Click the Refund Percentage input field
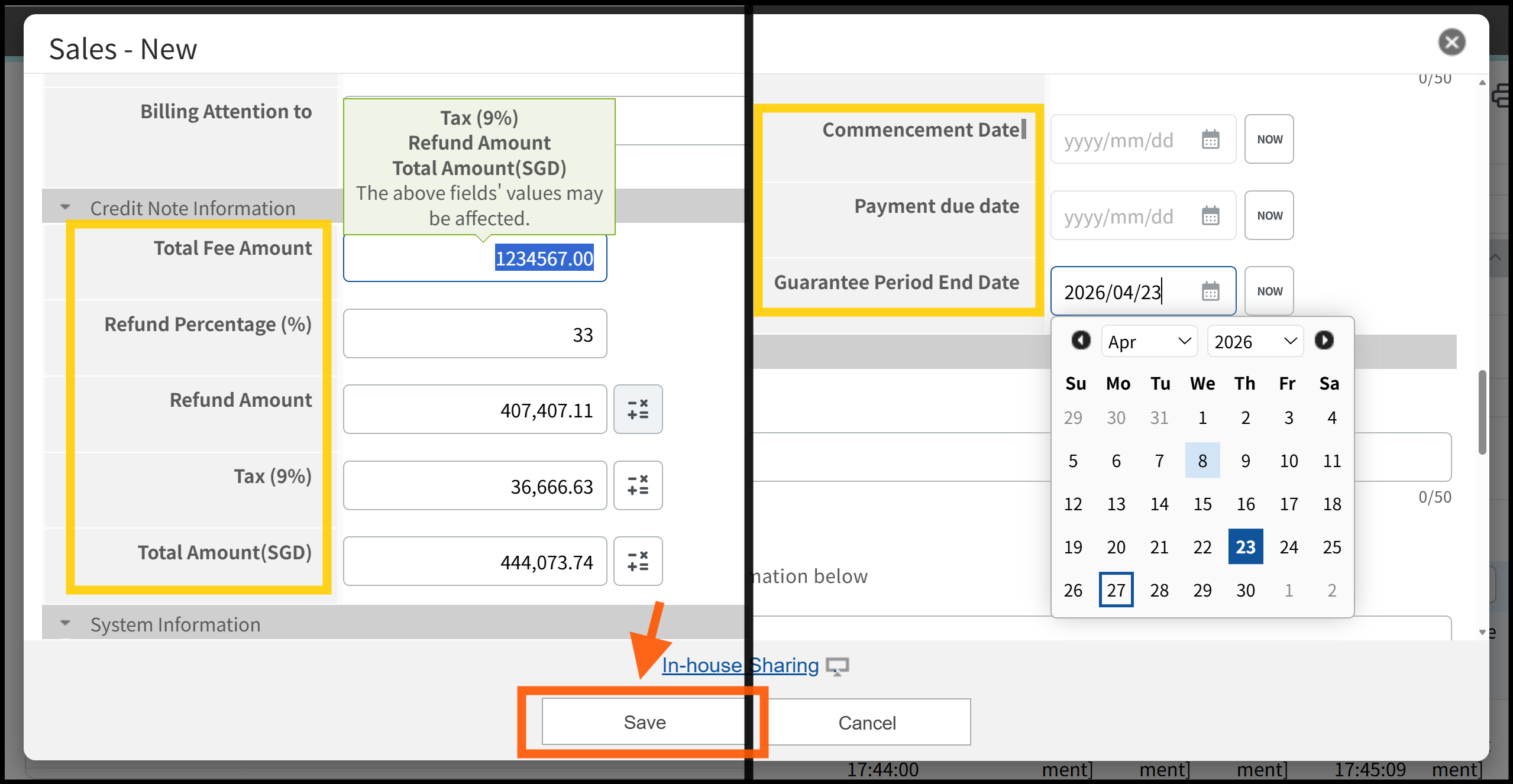The height and width of the screenshot is (784, 1513). [474, 334]
